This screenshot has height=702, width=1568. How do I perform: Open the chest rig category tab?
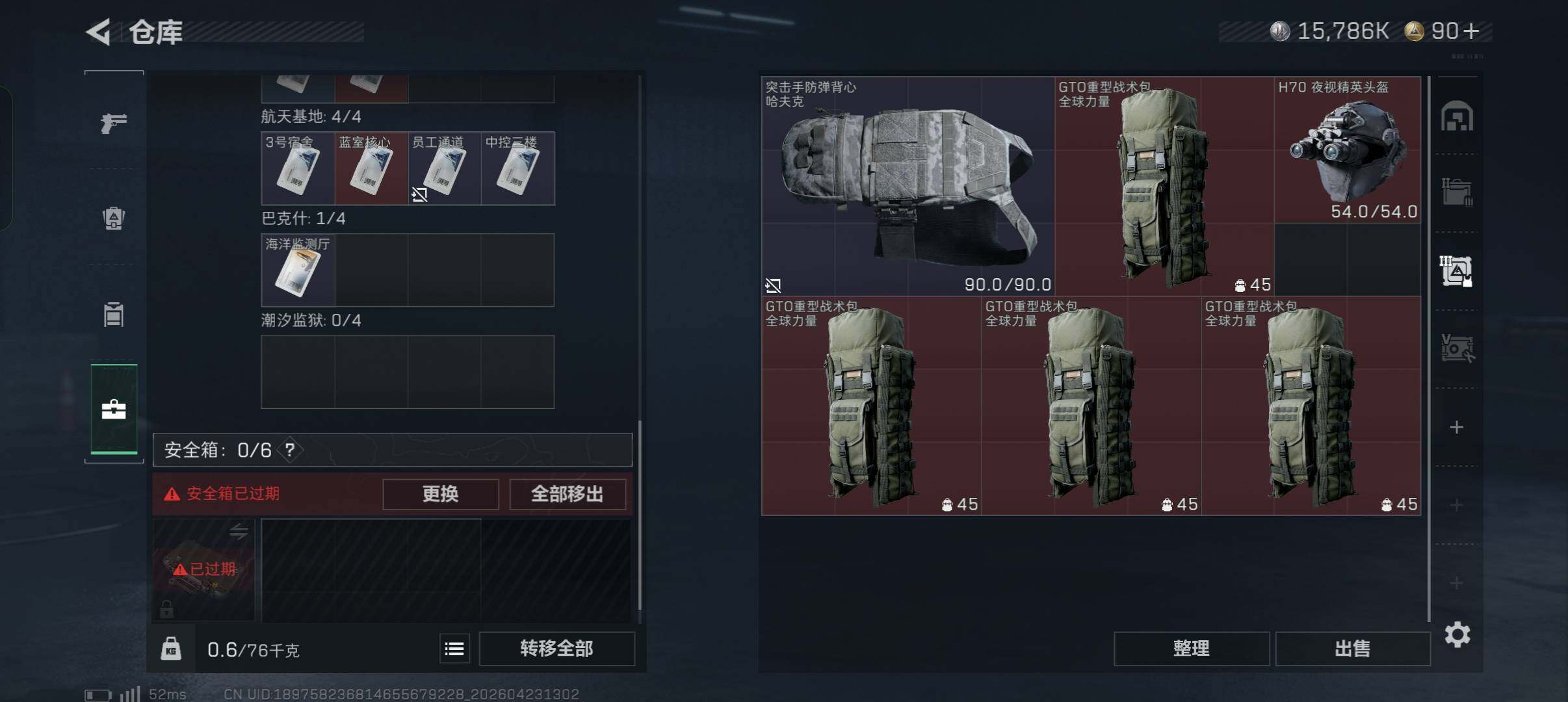click(x=114, y=315)
